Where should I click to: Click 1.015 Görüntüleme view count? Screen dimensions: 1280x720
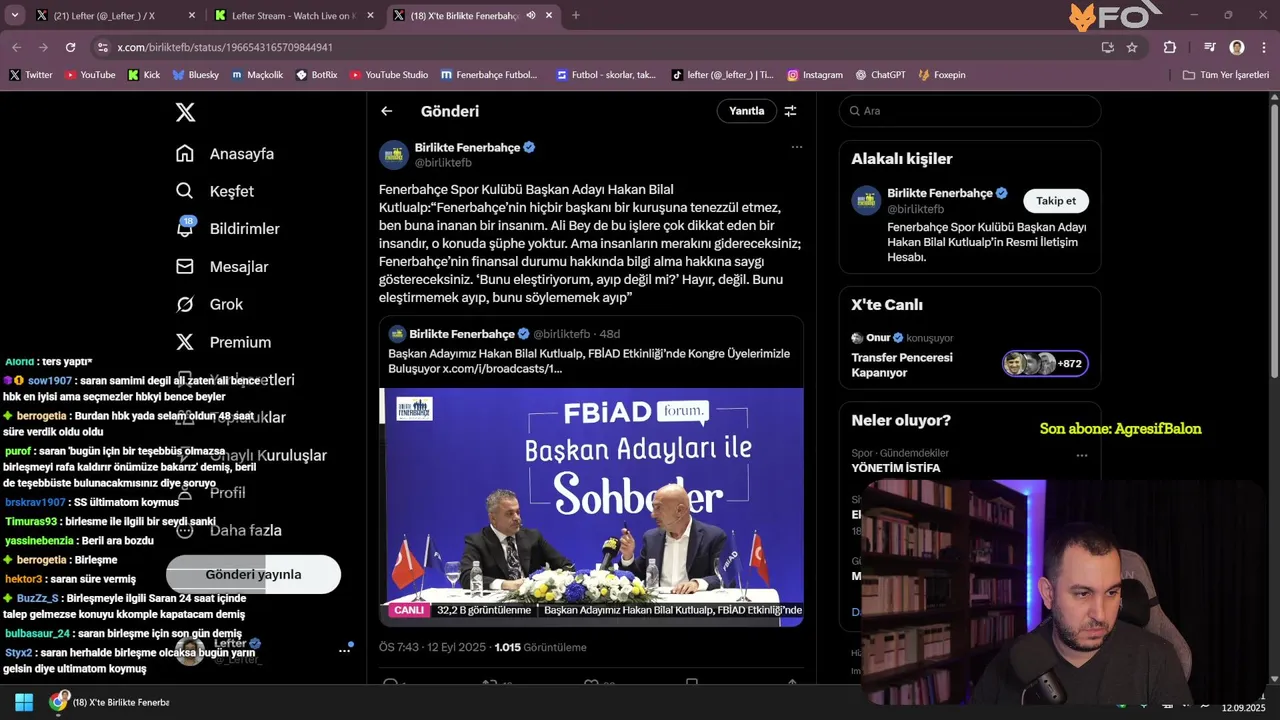(541, 647)
